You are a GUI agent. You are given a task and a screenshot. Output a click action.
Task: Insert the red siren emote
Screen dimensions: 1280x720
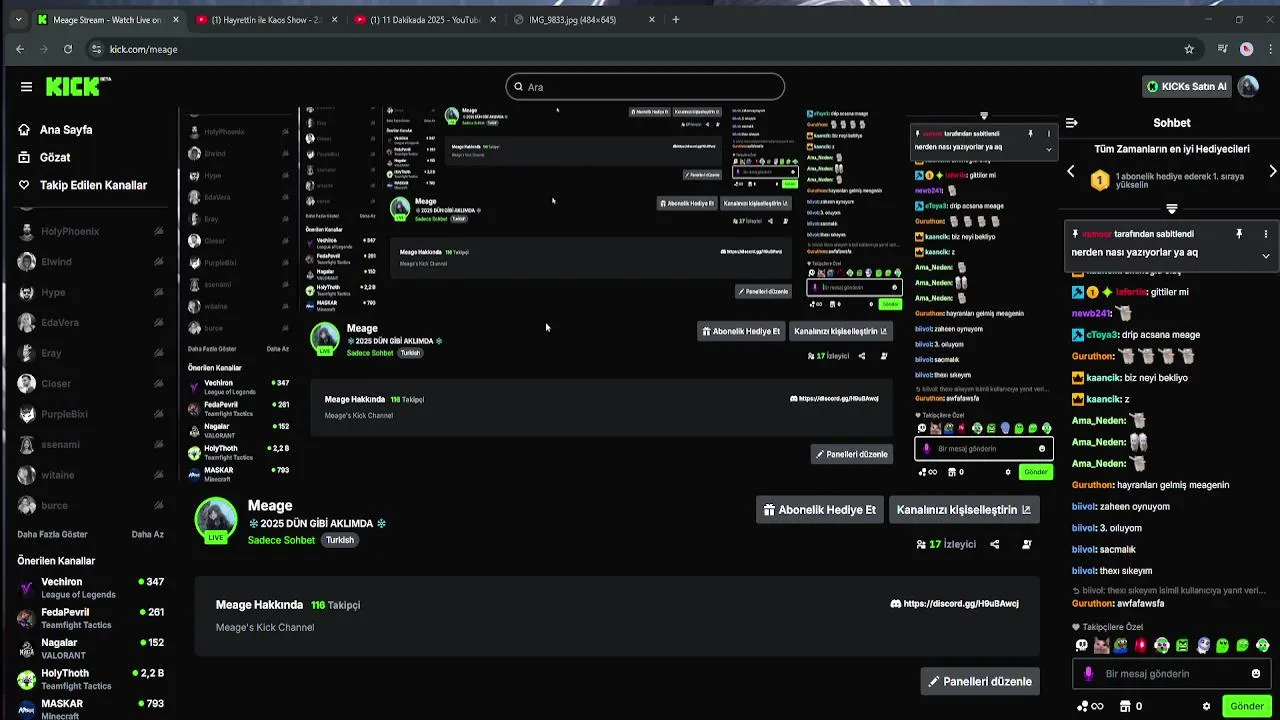[x=1141, y=646]
